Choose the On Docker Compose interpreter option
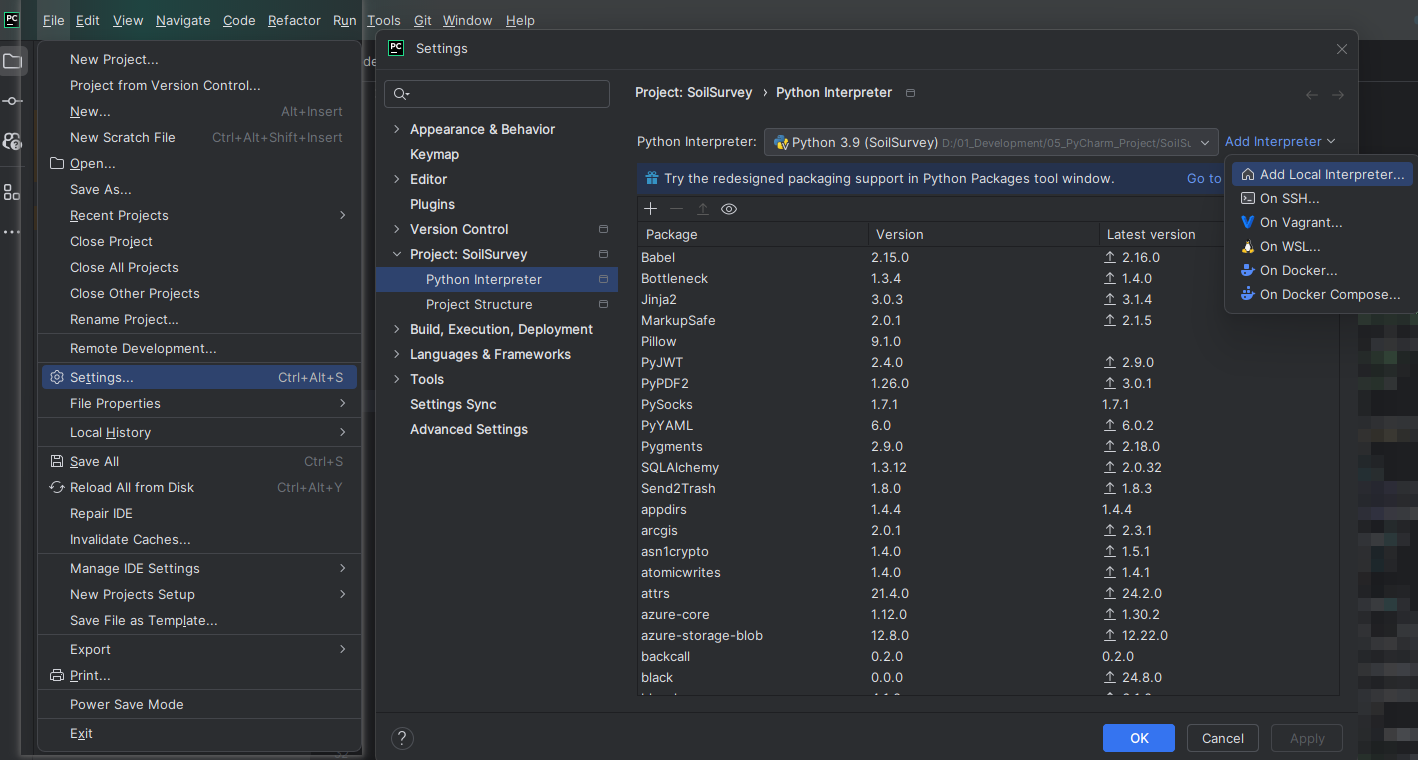 [x=1322, y=294]
